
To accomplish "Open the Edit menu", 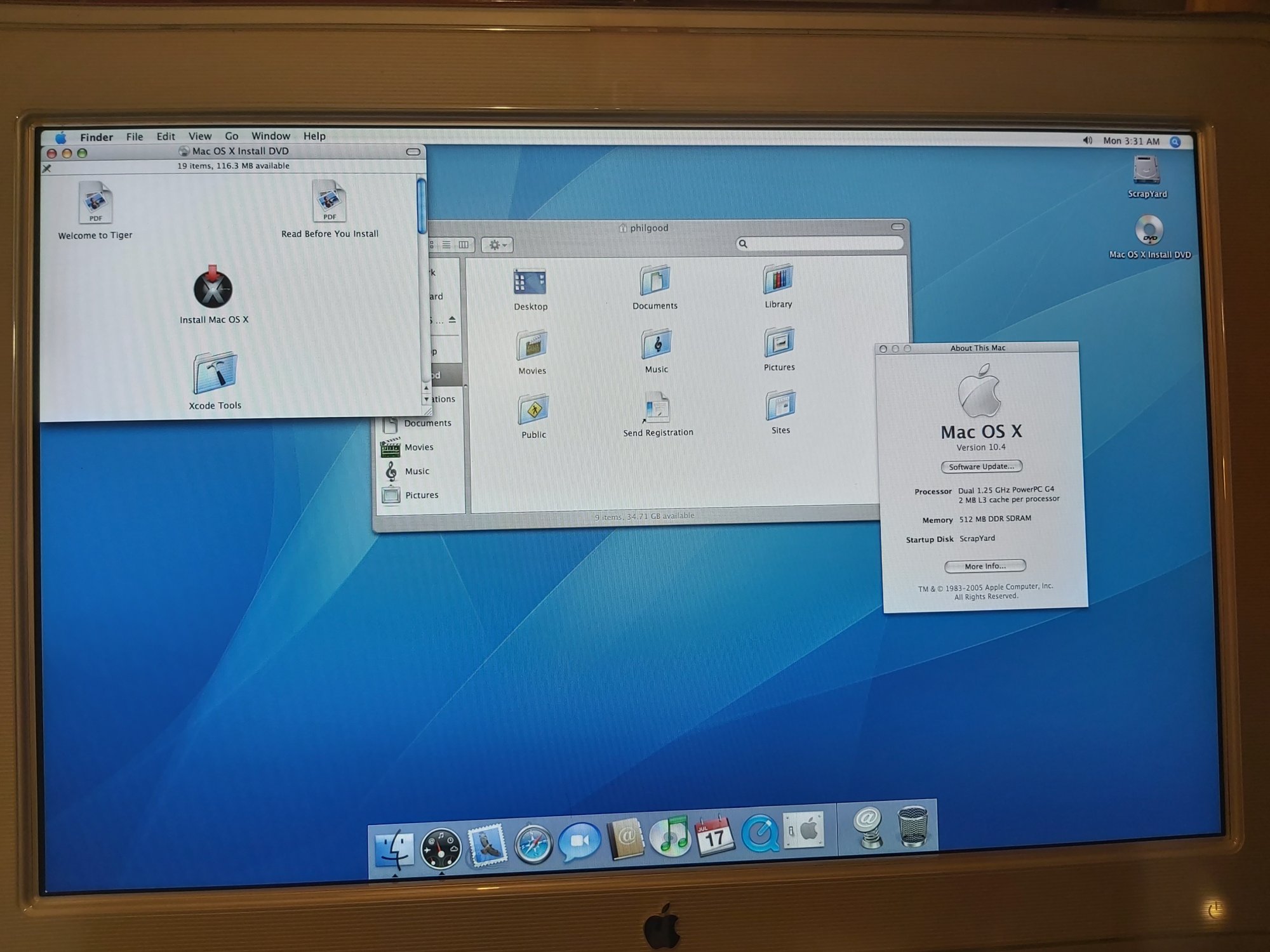I will (x=166, y=136).
